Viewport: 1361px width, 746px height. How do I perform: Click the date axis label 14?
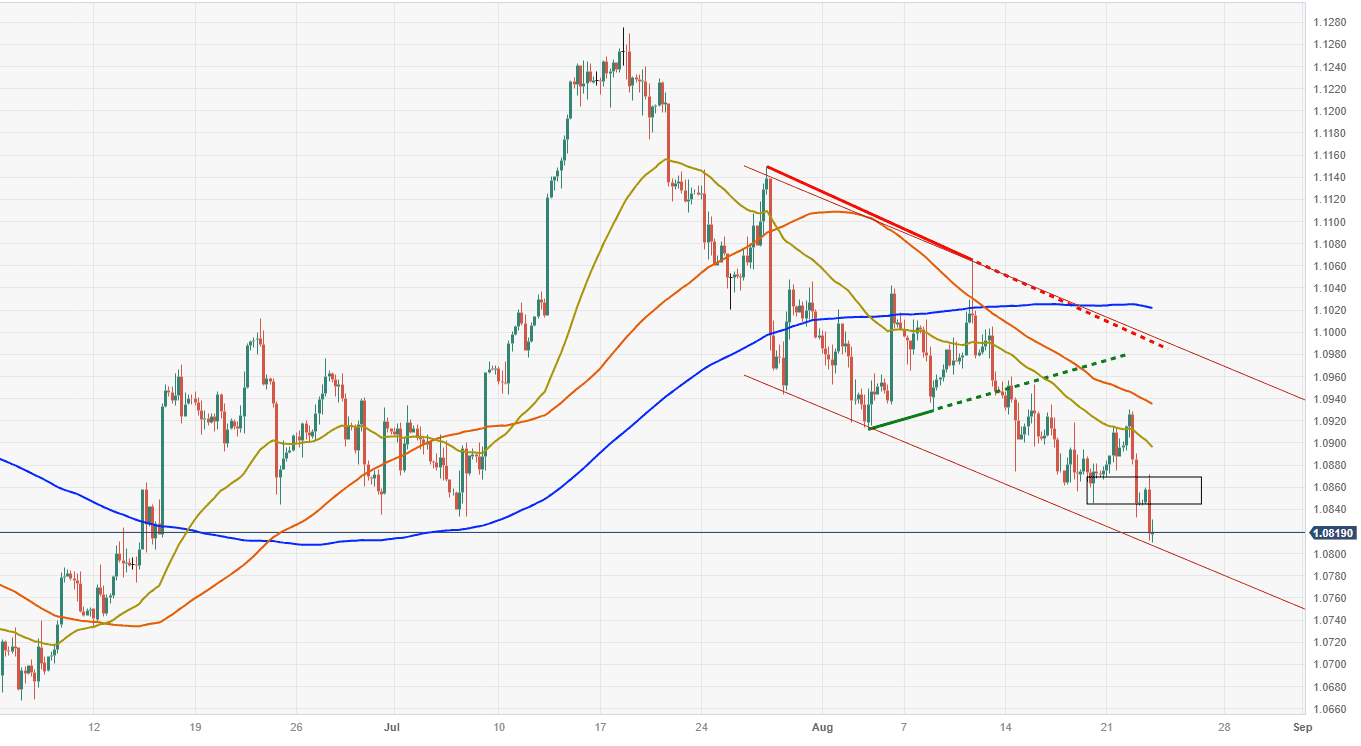coord(1005,727)
